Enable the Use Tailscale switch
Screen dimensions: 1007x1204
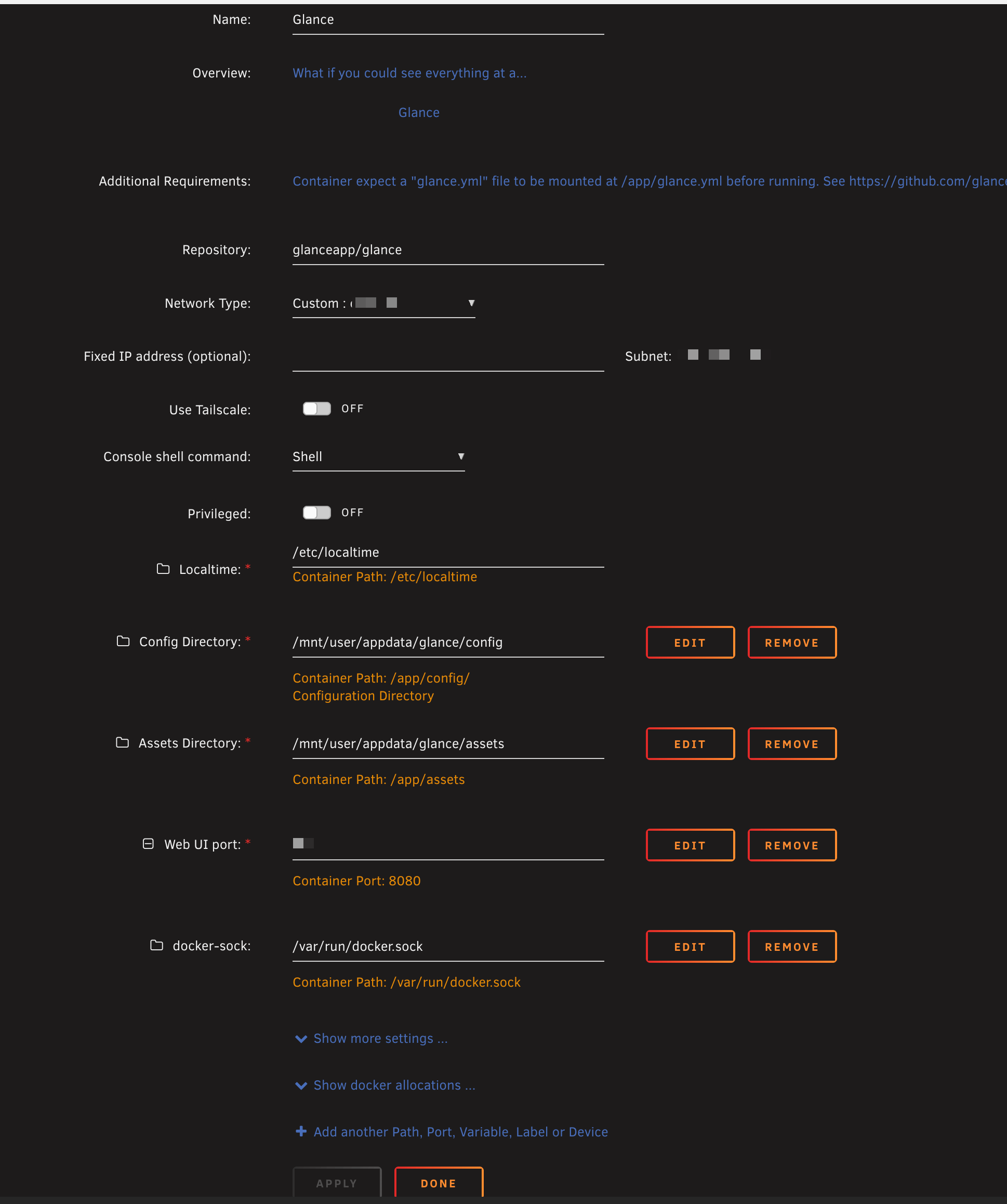pyautogui.click(x=317, y=409)
